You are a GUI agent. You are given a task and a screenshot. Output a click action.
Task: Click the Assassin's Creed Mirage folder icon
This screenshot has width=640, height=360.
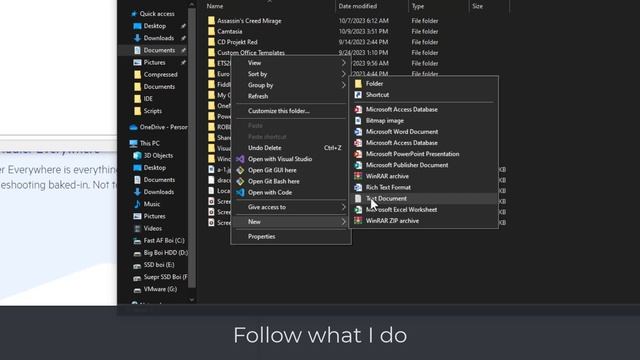pyautogui.click(x=211, y=20)
